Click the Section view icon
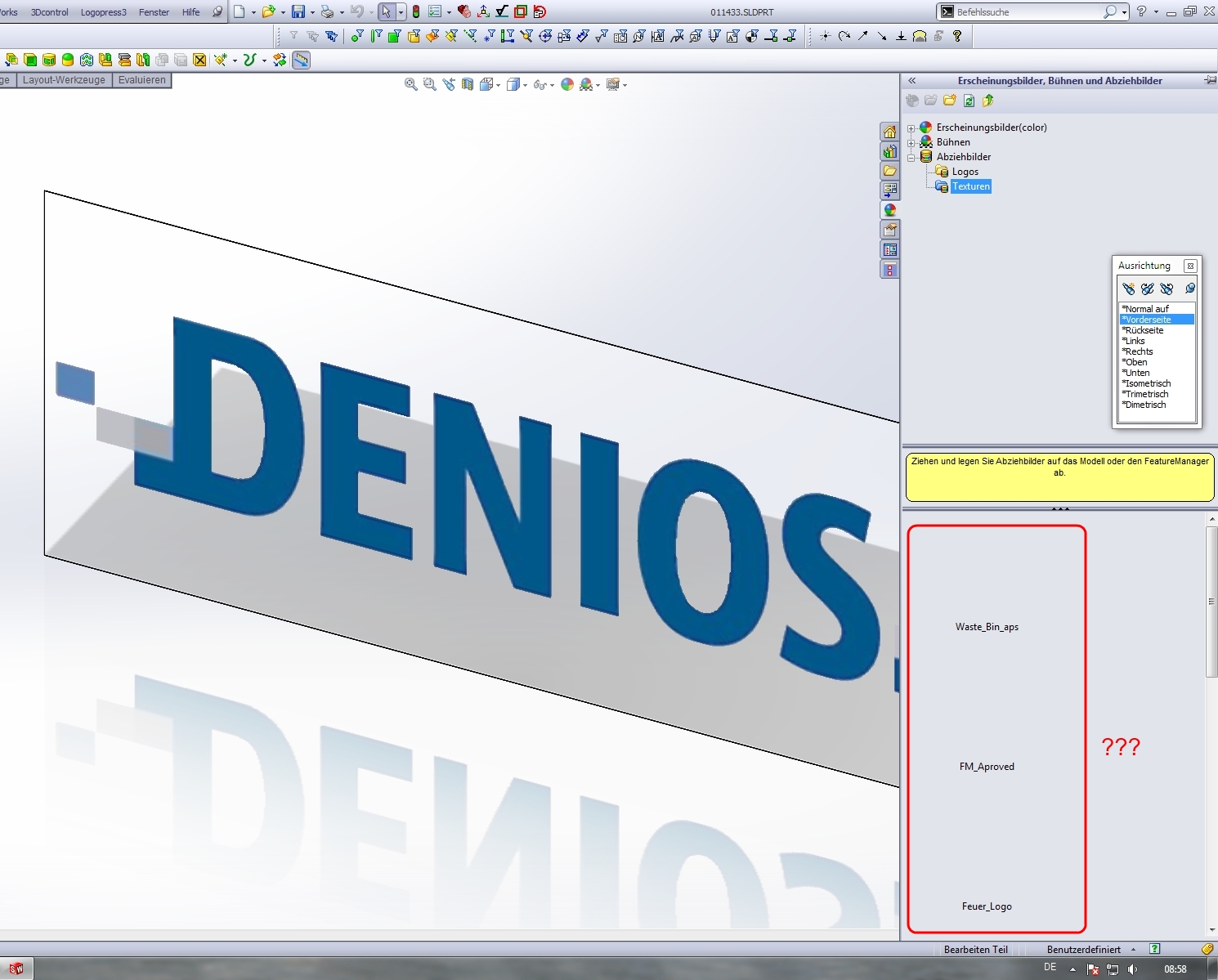Image resolution: width=1218 pixels, height=980 pixels. tap(468, 84)
